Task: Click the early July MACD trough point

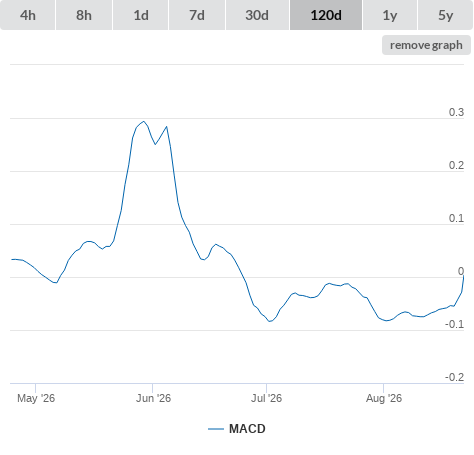Action: (270, 321)
